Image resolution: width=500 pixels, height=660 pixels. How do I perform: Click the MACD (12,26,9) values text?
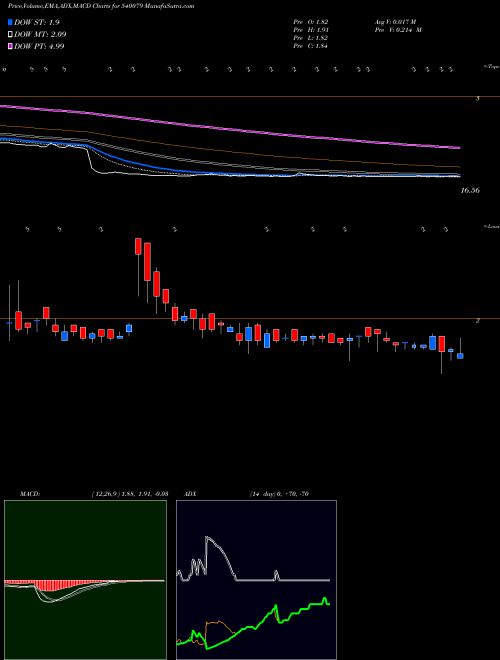(130, 494)
